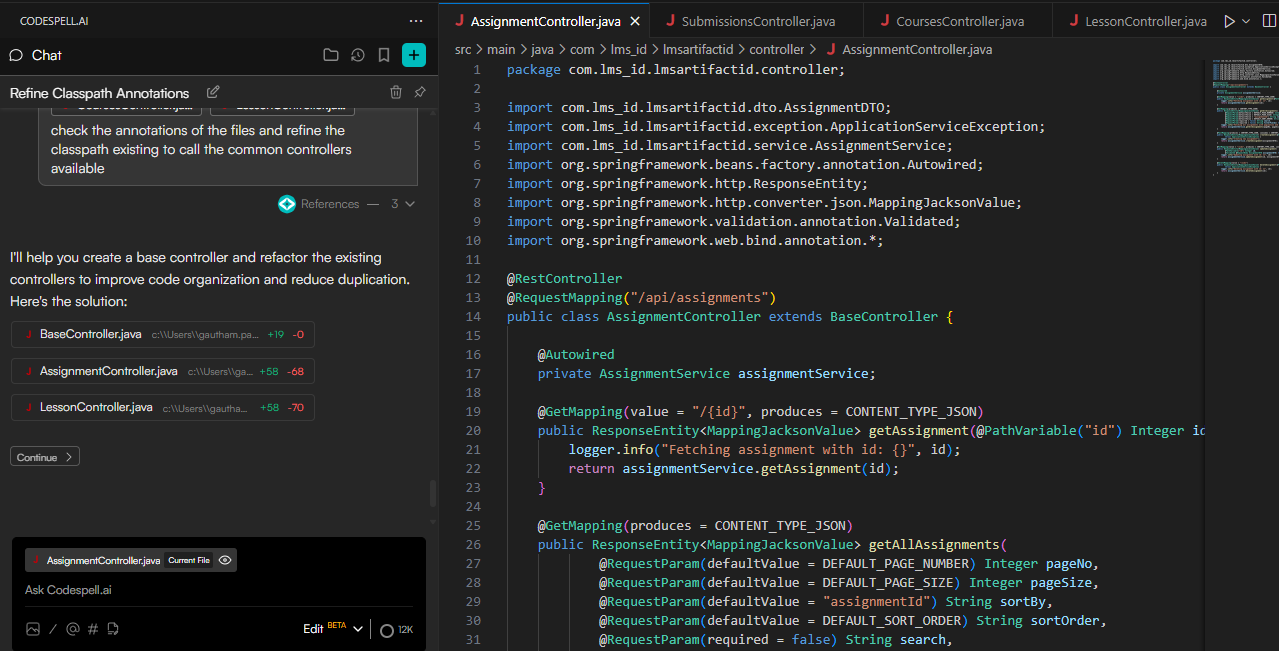Attach an image using the picture icon
The image size is (1279, 651).
[x=33, y=629]
